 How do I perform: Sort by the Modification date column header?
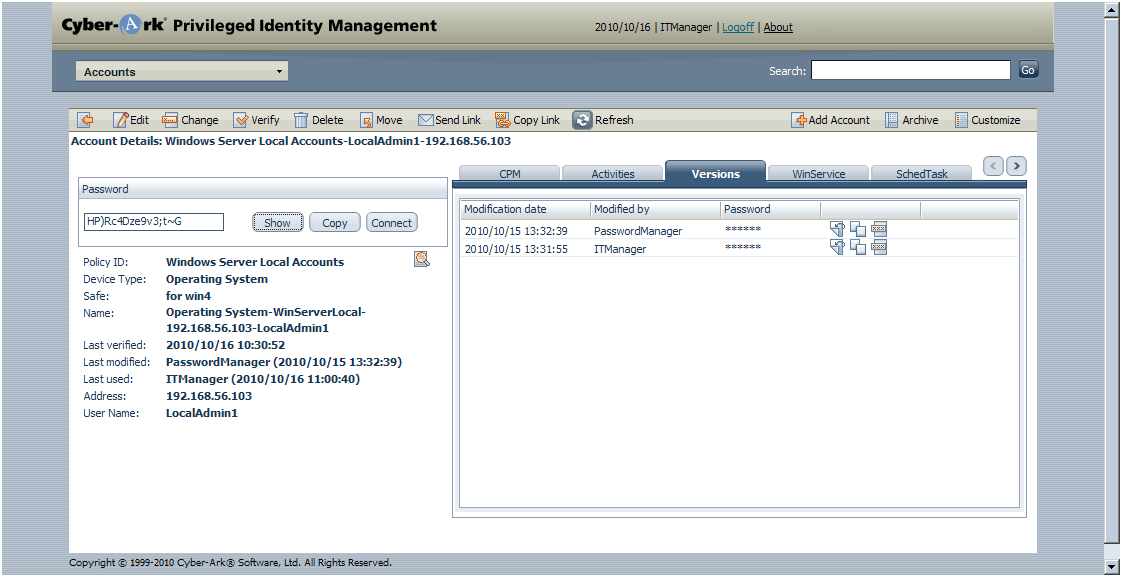[526, 209]
